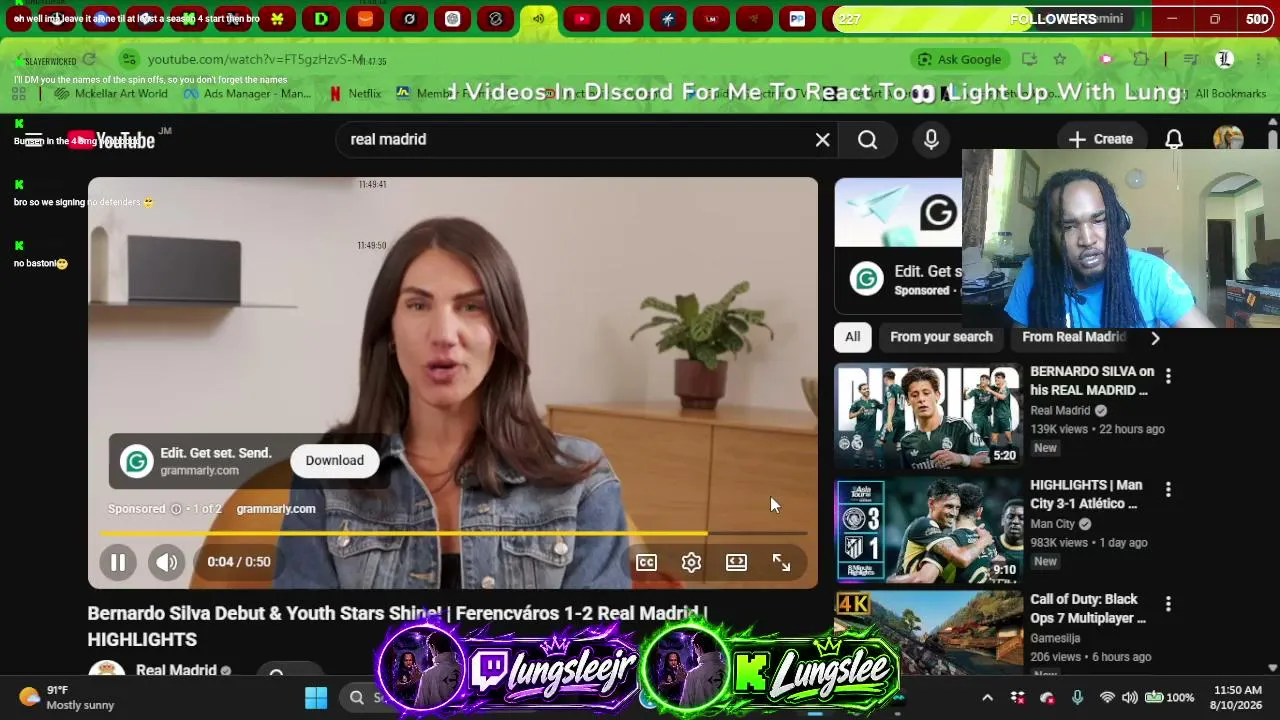Open options for Call of Duty video

pyautogui.click(x=1168, y=604)
